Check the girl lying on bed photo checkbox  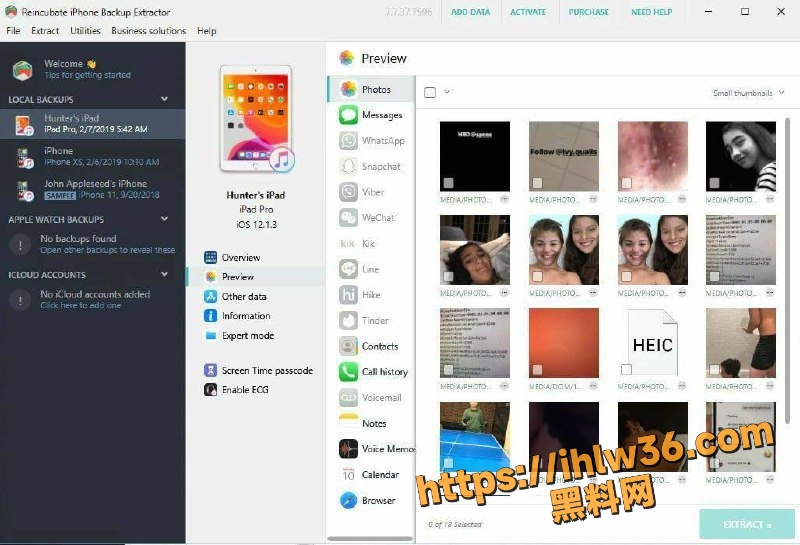(x=448, y=276)
